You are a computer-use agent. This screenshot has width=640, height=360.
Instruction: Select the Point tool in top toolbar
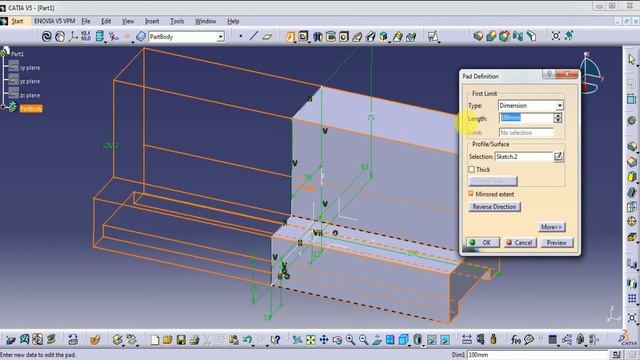click(241, 36)
